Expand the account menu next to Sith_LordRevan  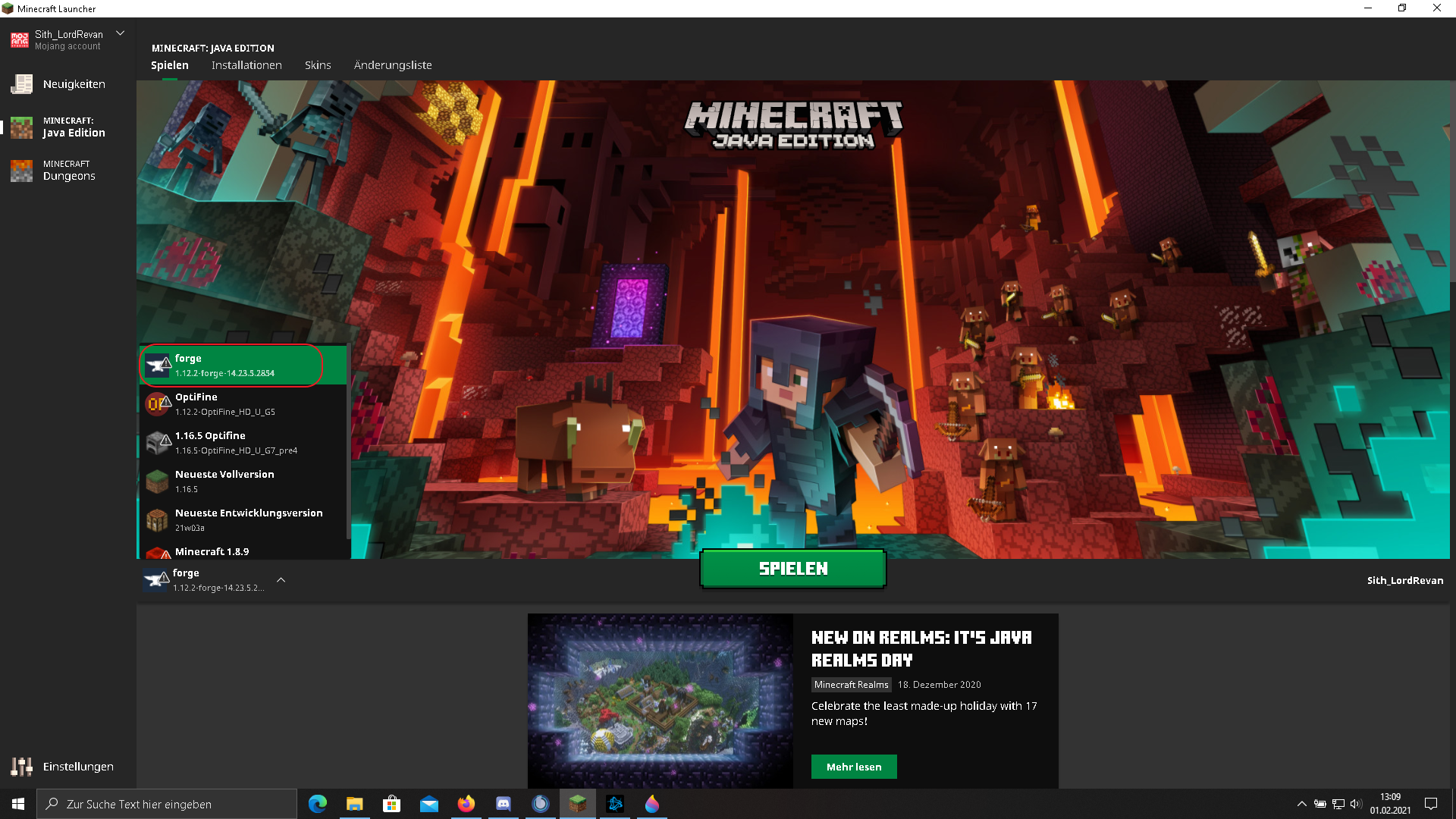click(x=120, y=33)
